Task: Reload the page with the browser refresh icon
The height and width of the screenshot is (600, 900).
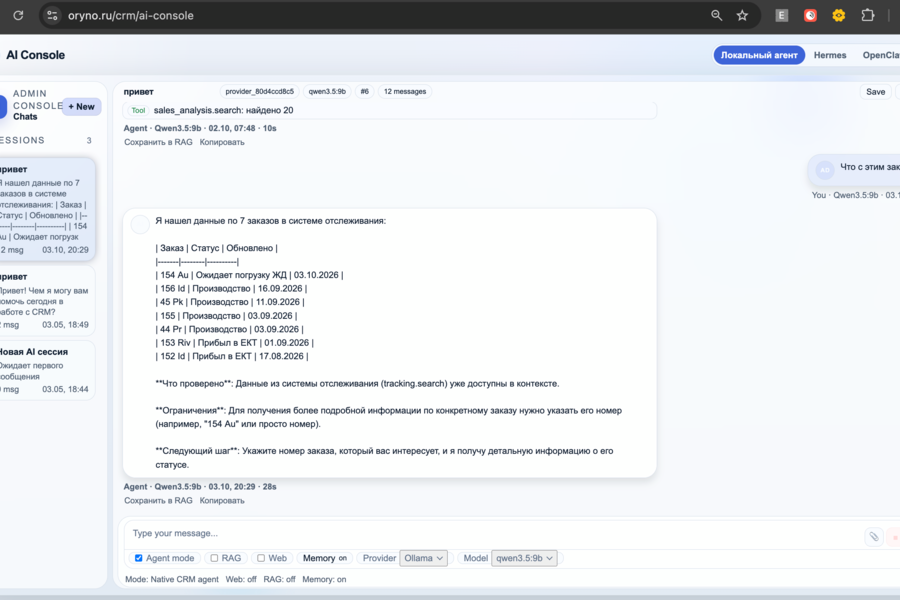Action: pyautogui.click(x=18, y=16)
